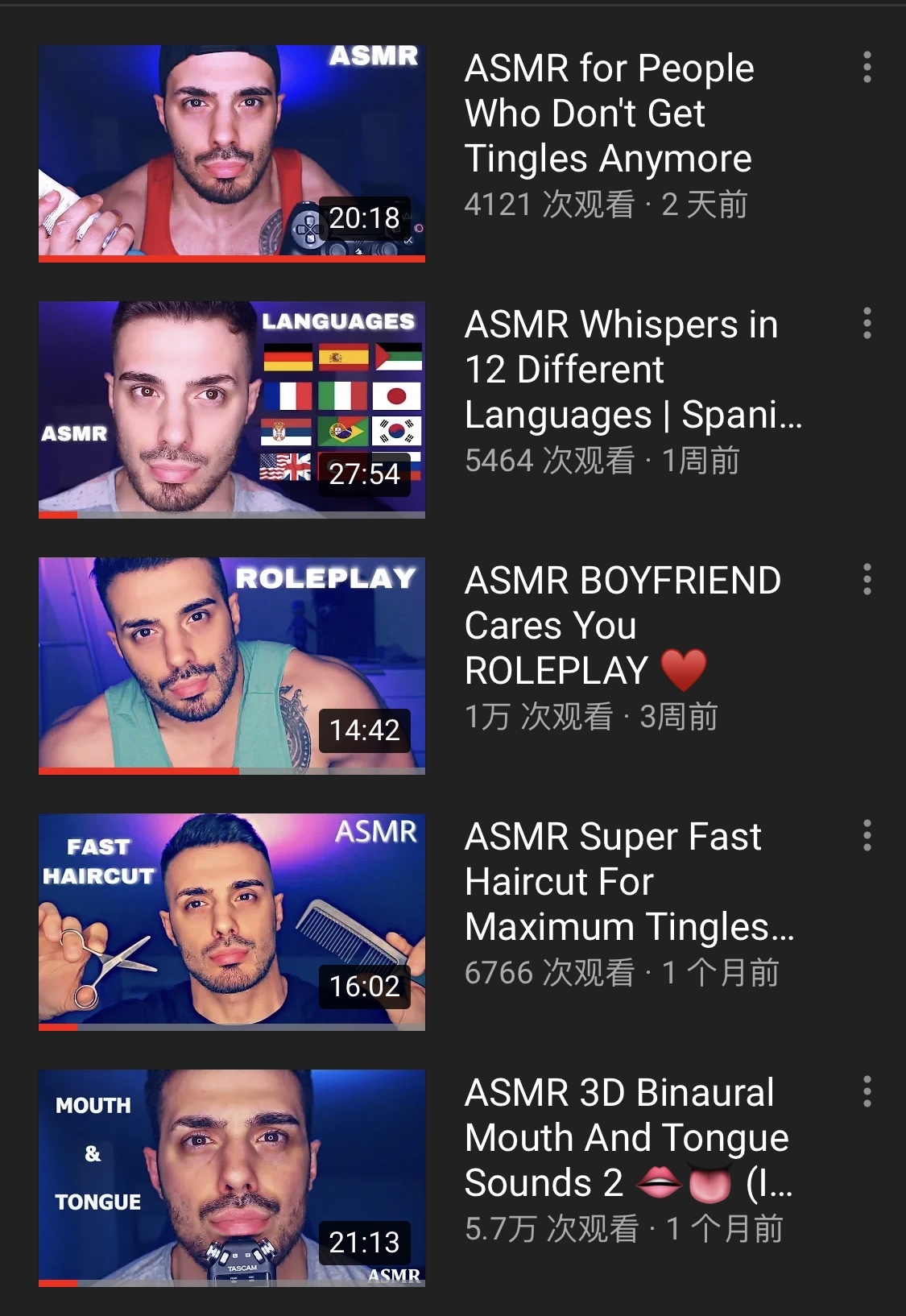Viewport: 906px width, 1316px height.
Task: Click title ASMR for People Who Don't Get Tingles Anymore
Action: click(x=610, y=114)
